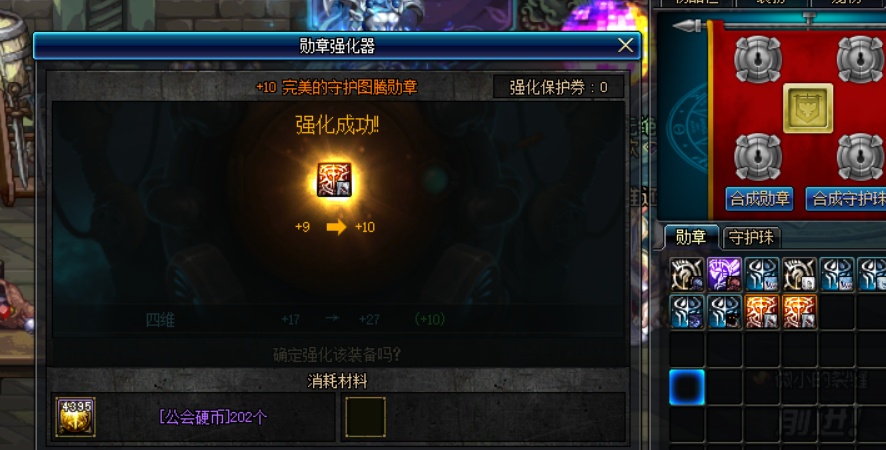Screen dimensions: 886x450
Task: Click the gold shield slot on the banner
Action: [x=807, y=108]
